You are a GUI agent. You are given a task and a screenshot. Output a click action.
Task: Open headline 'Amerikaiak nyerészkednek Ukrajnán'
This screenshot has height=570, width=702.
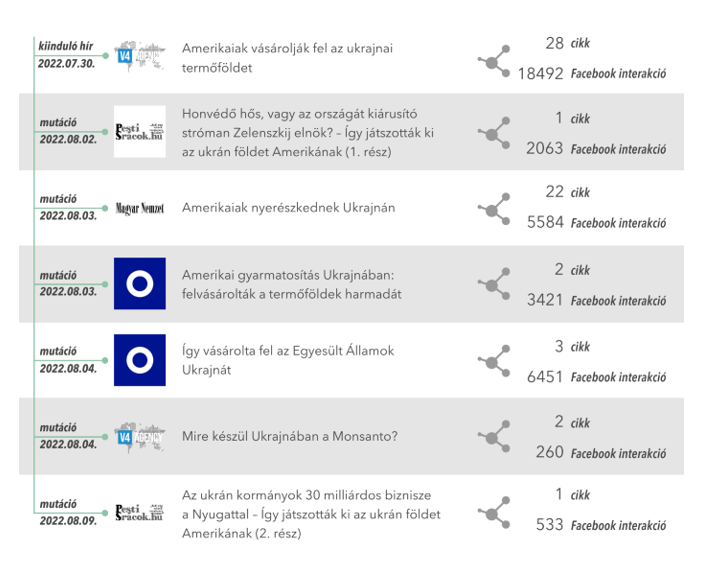click(288, 208)
